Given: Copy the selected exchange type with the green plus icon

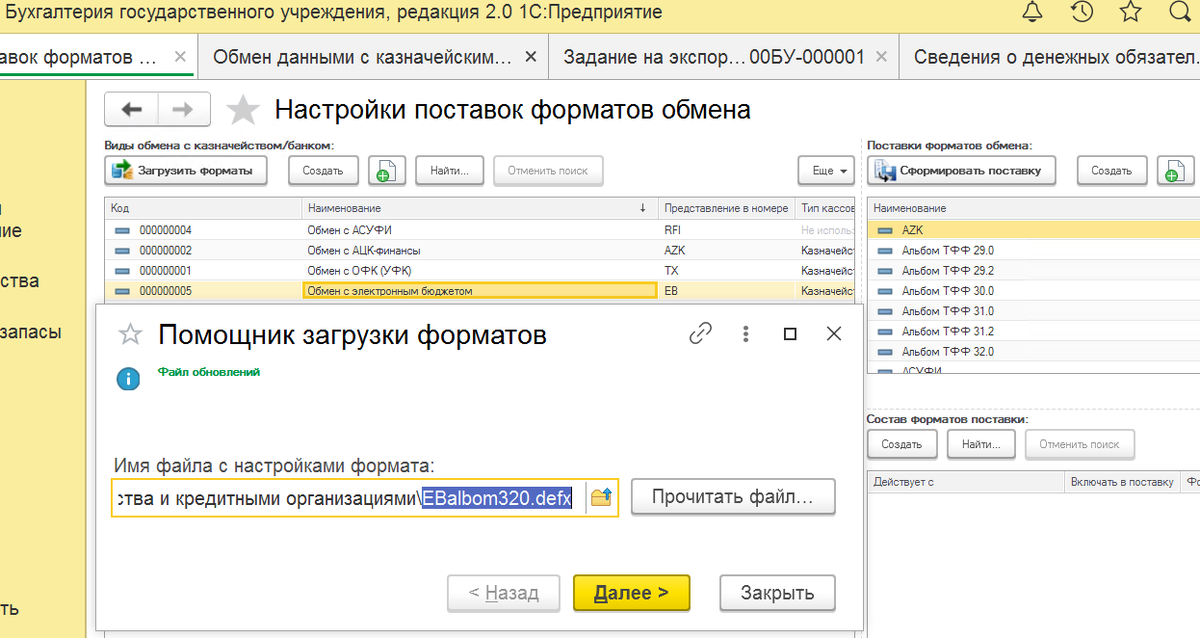Looking at the screenshot, I should tap(386, 171).
